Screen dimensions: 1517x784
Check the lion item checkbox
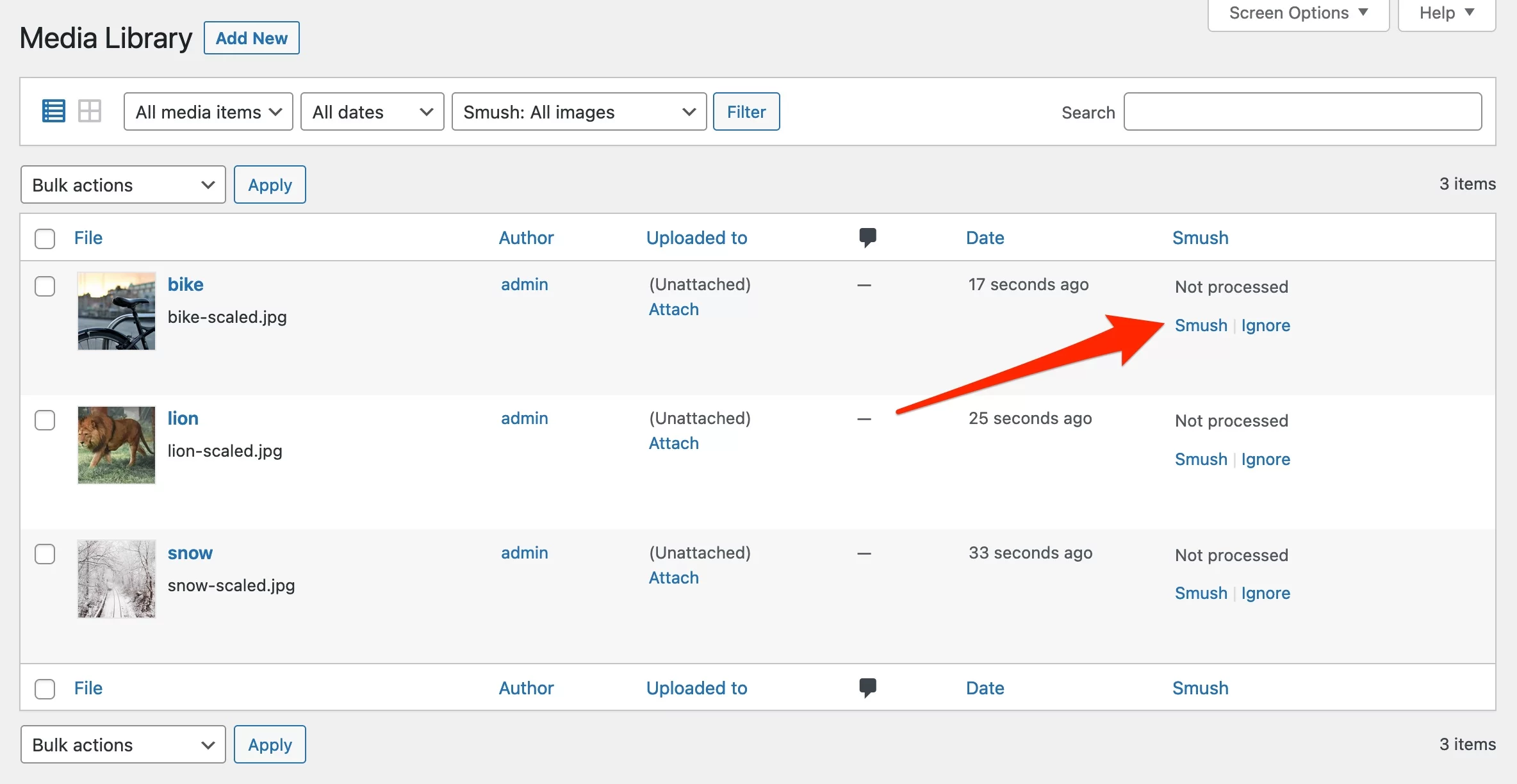pyautogui.click(x=45, y=420)
